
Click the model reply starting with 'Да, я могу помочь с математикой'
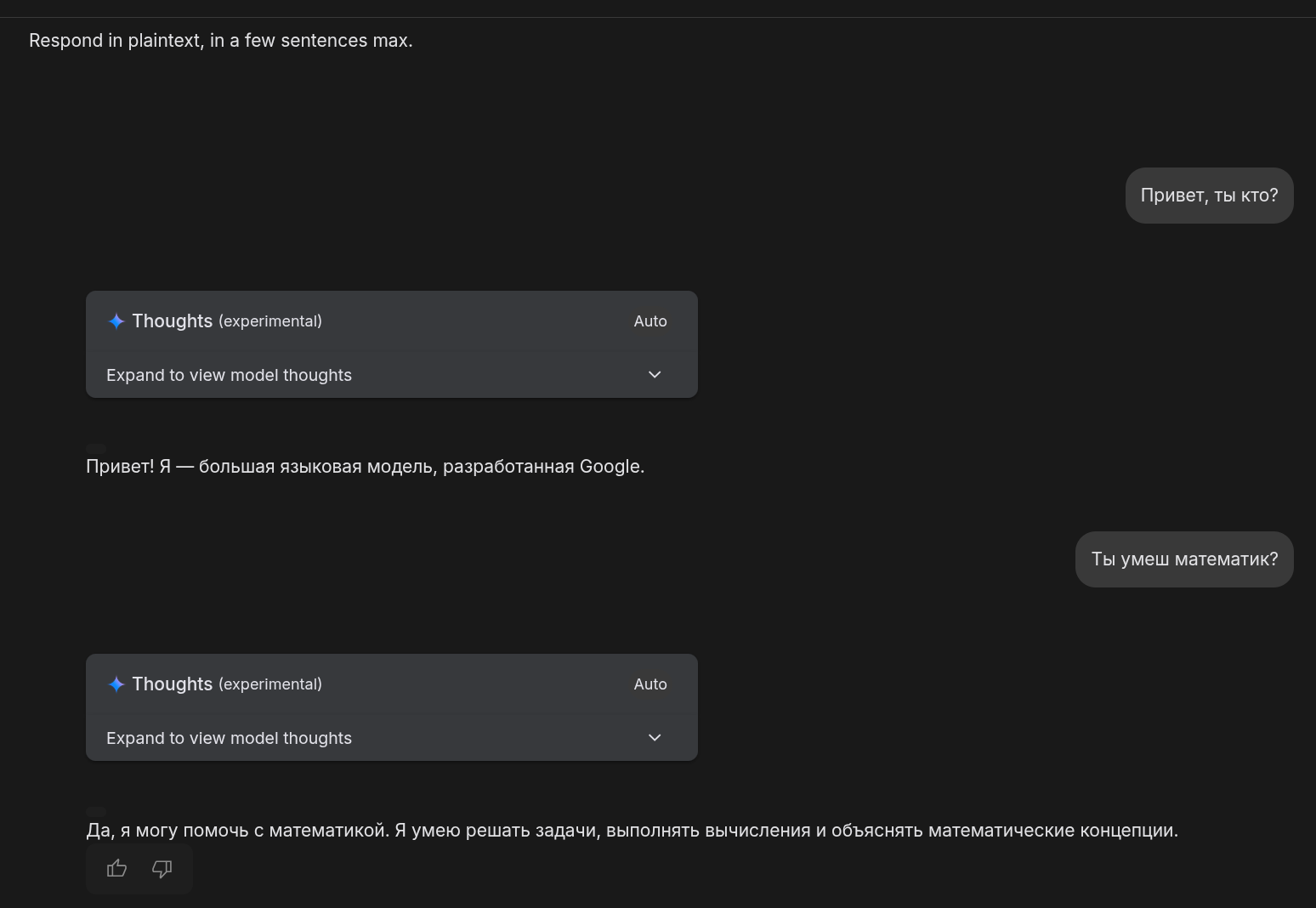(x=632, y=831)
